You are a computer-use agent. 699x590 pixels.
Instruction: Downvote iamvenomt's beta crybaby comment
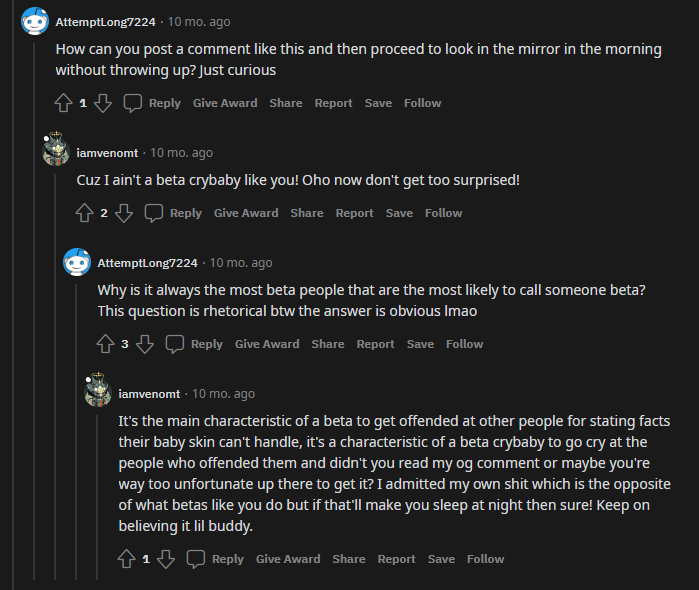[x=124, y=213]
